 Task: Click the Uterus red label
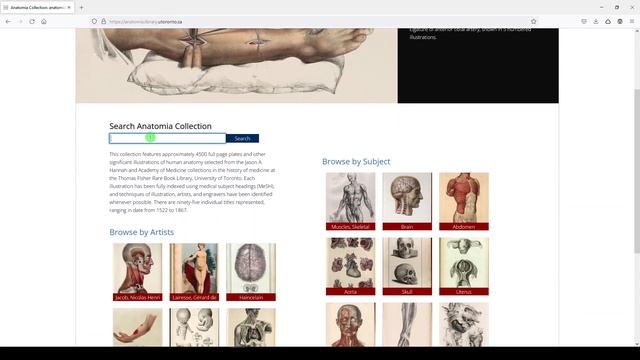coord(464,292)
